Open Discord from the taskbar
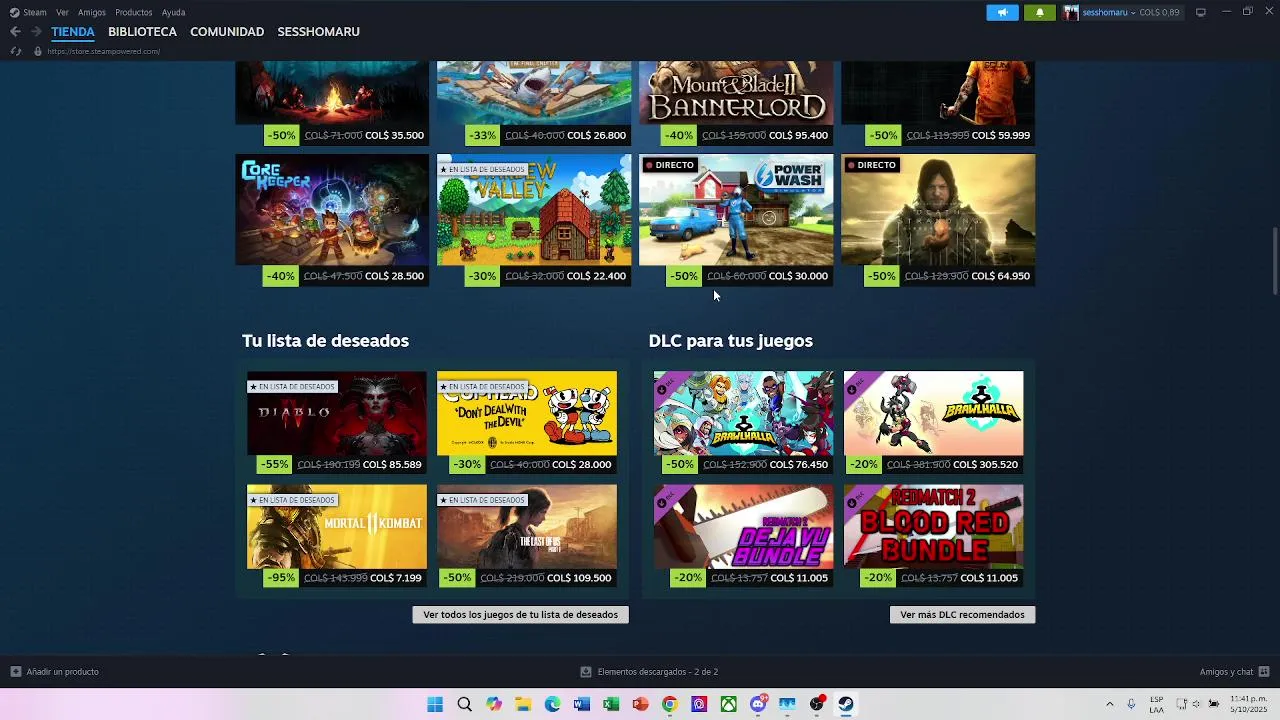Image resolution: width=1280 pixels, height=720 pixels. click(758, 704)
